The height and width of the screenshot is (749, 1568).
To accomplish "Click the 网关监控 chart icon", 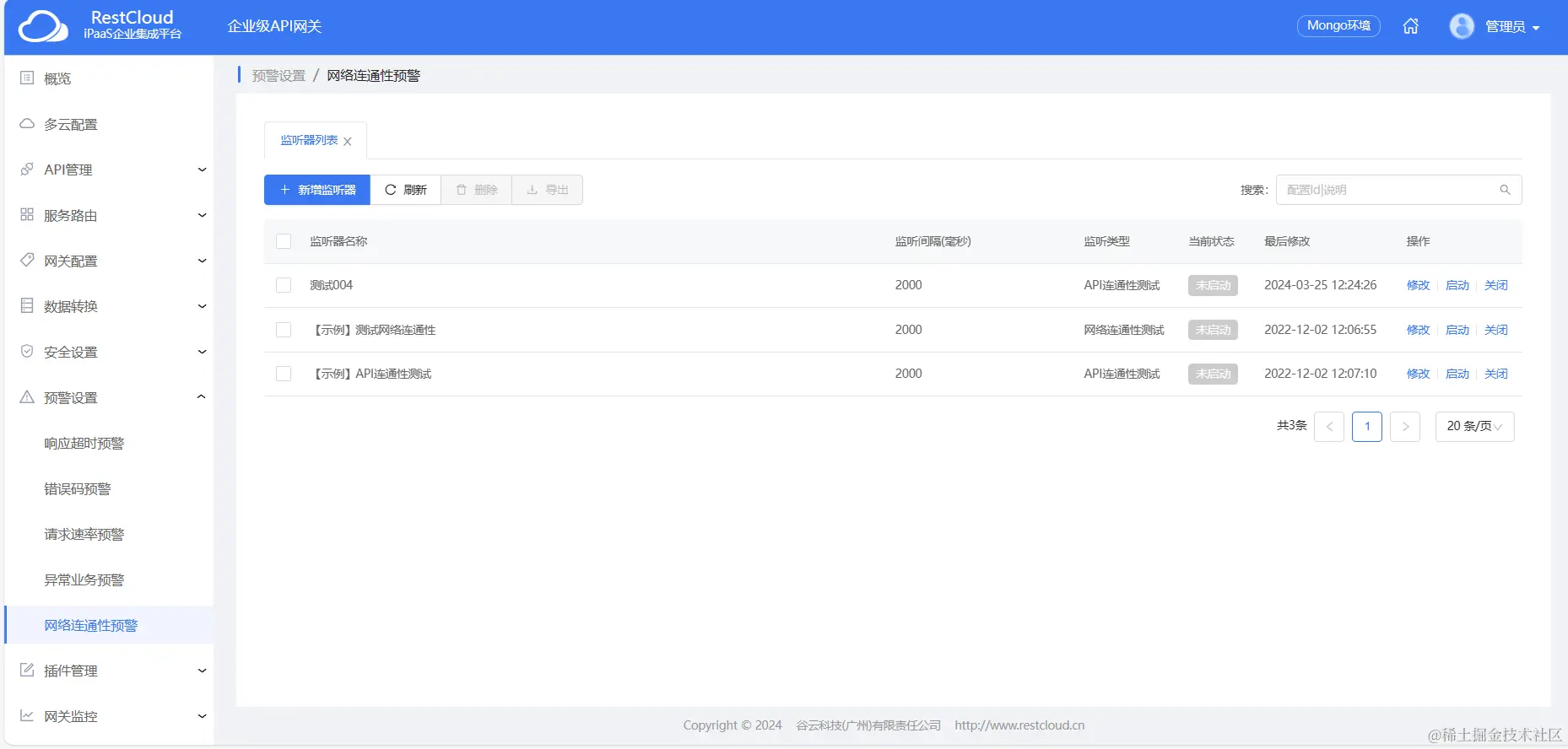I will point(27,716).
